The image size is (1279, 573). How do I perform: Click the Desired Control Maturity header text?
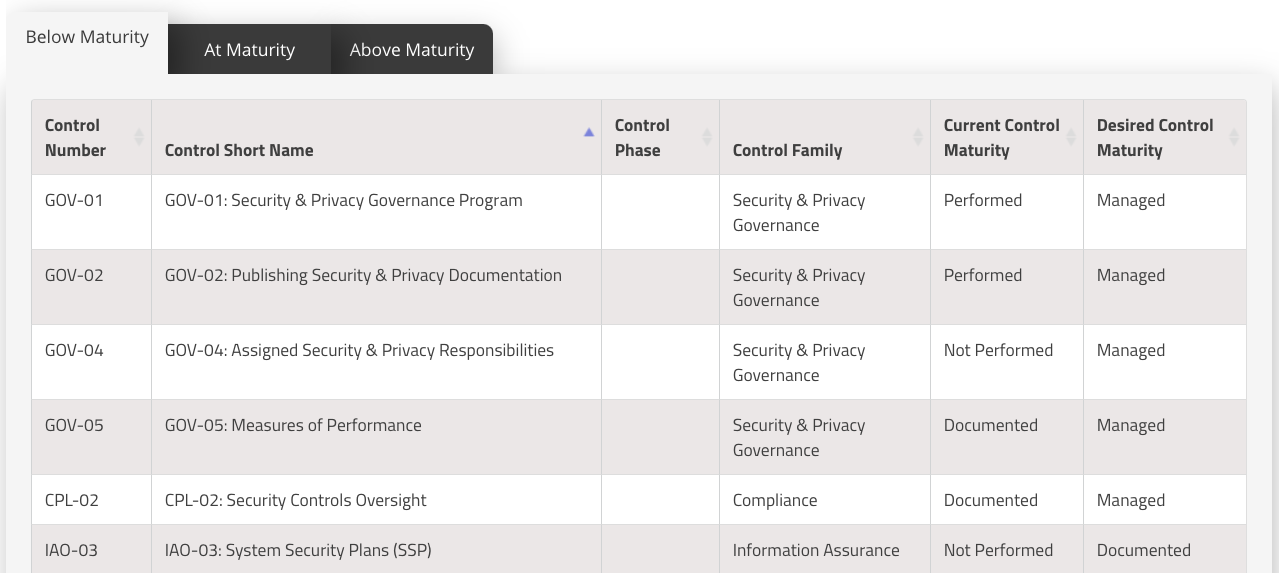point(1155,138)
